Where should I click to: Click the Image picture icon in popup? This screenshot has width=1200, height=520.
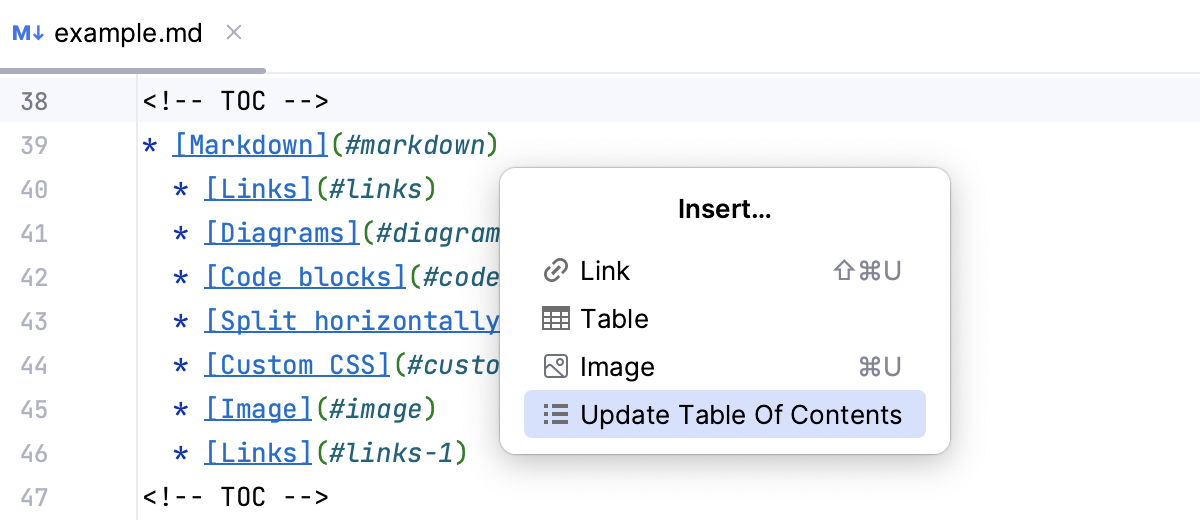pos(555,367)
